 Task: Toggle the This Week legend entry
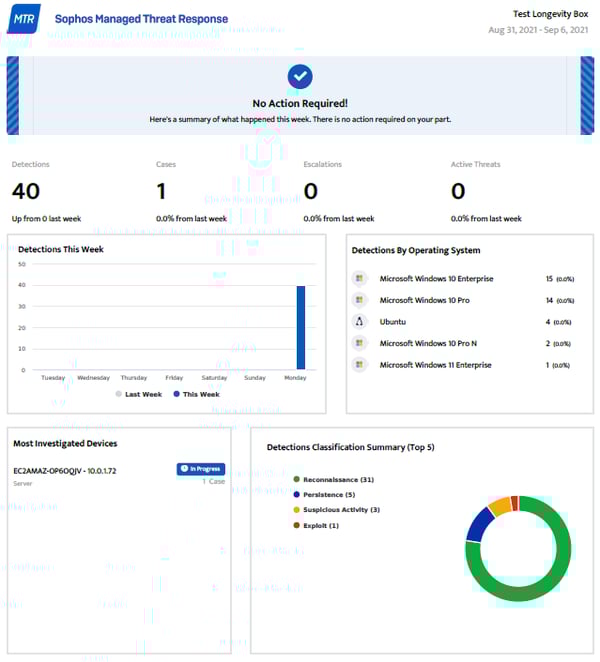click(x=196, y=394)
